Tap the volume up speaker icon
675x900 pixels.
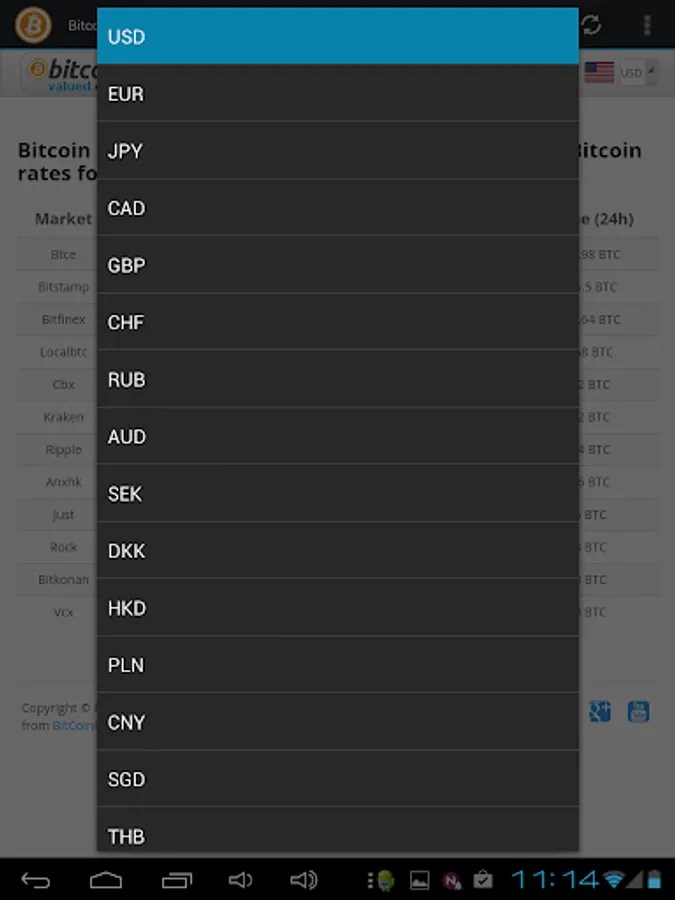click(303, 880)
